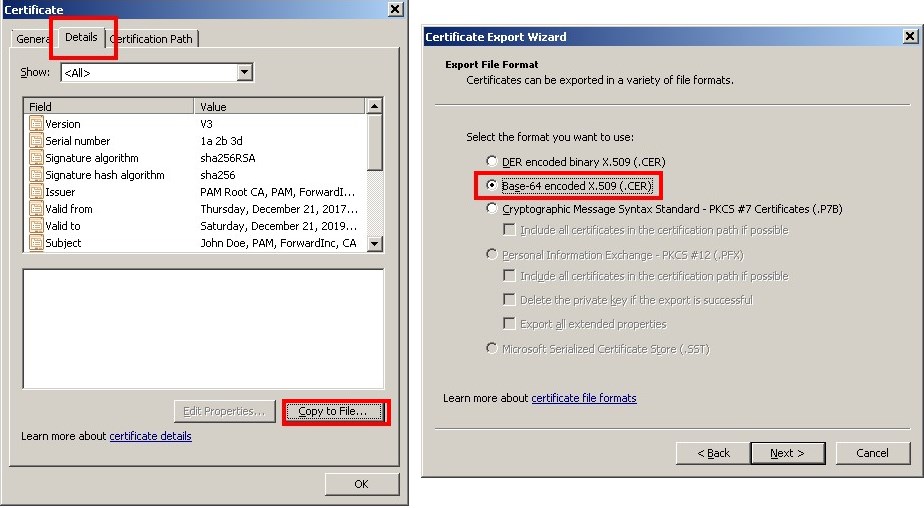924x508 pixels.
Task: Select the Valid from row text
Action: (69, 209)
